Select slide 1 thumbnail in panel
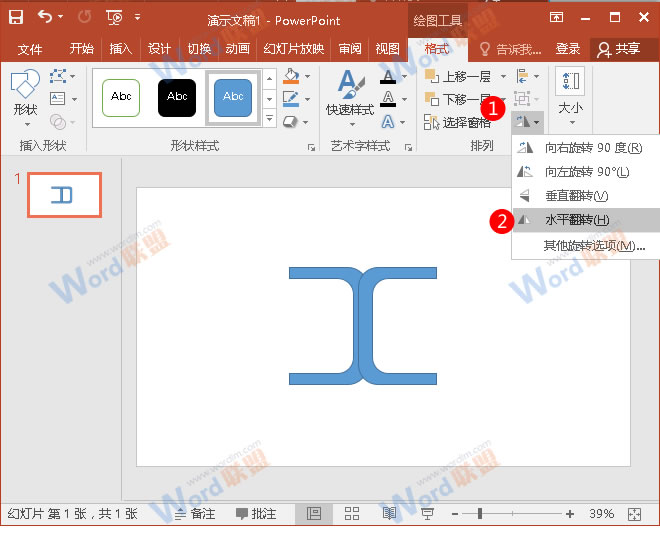The image size is (660, 533). point(64,195)
